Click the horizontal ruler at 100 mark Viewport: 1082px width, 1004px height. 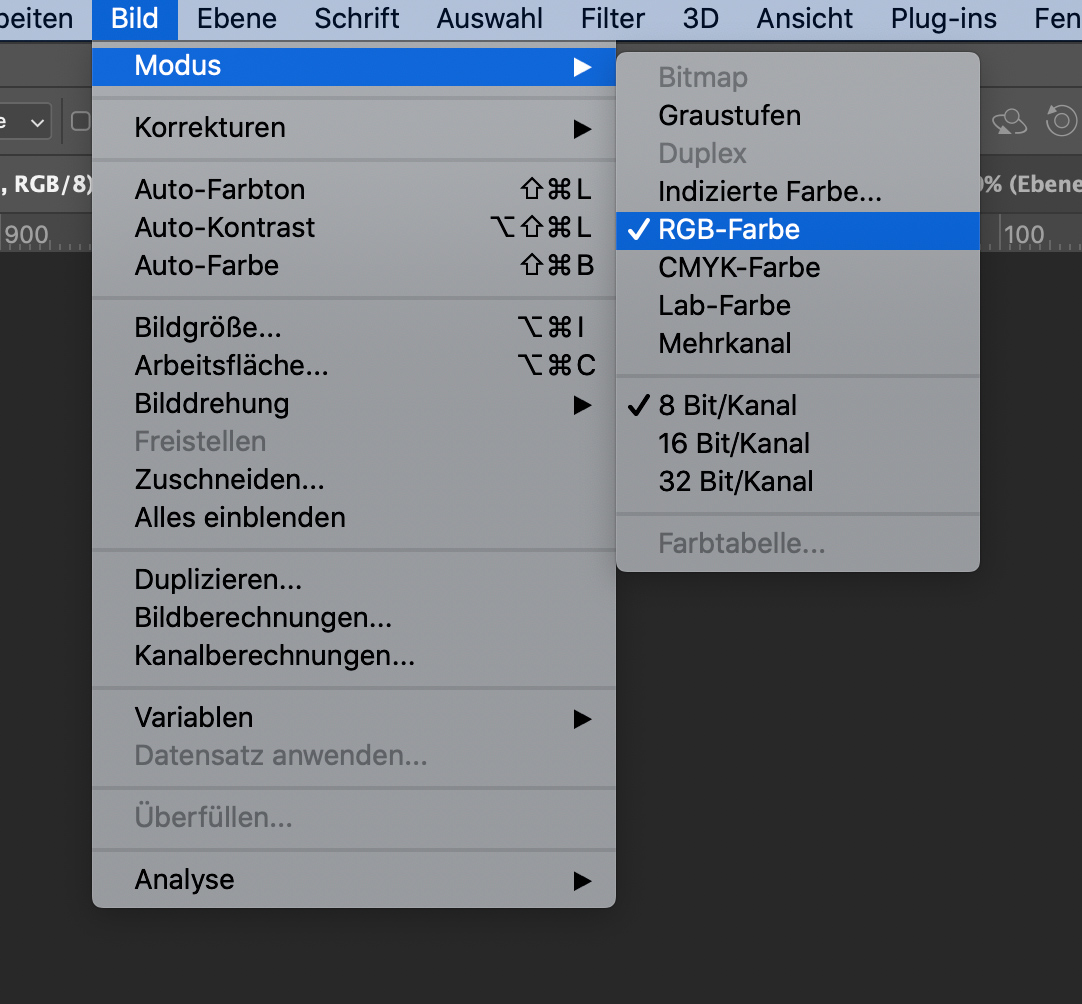coord(1024,237)
